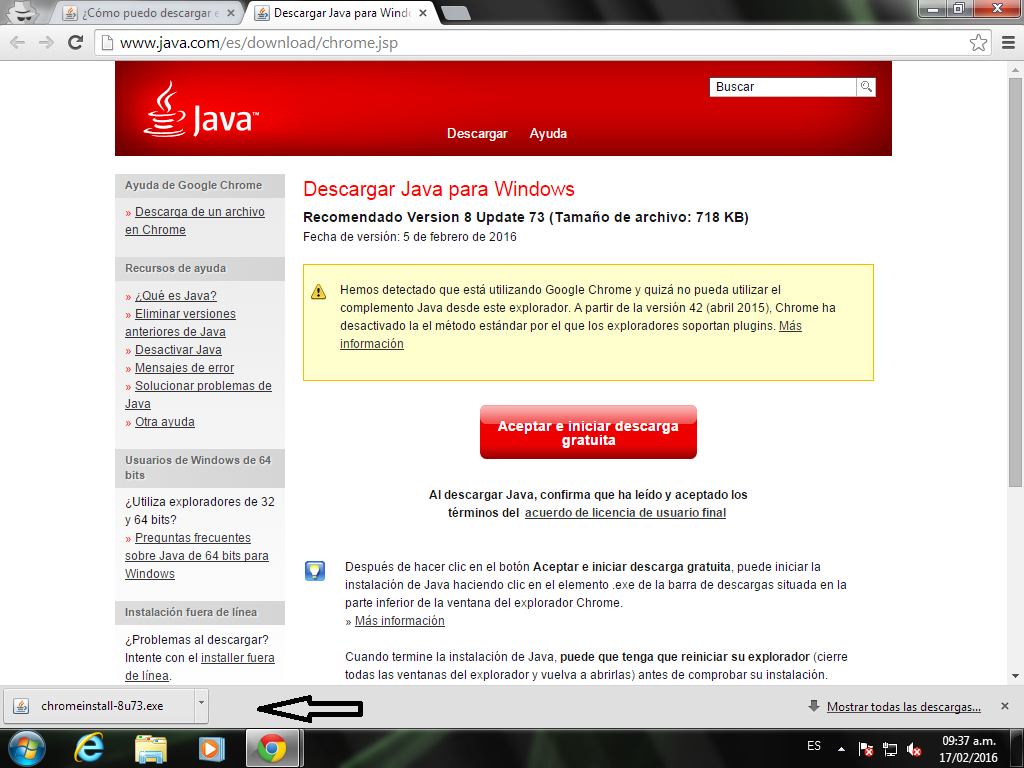Toggle the network status icon in system tray
Screen dimensions: 1024x768
tap(890, 746)
